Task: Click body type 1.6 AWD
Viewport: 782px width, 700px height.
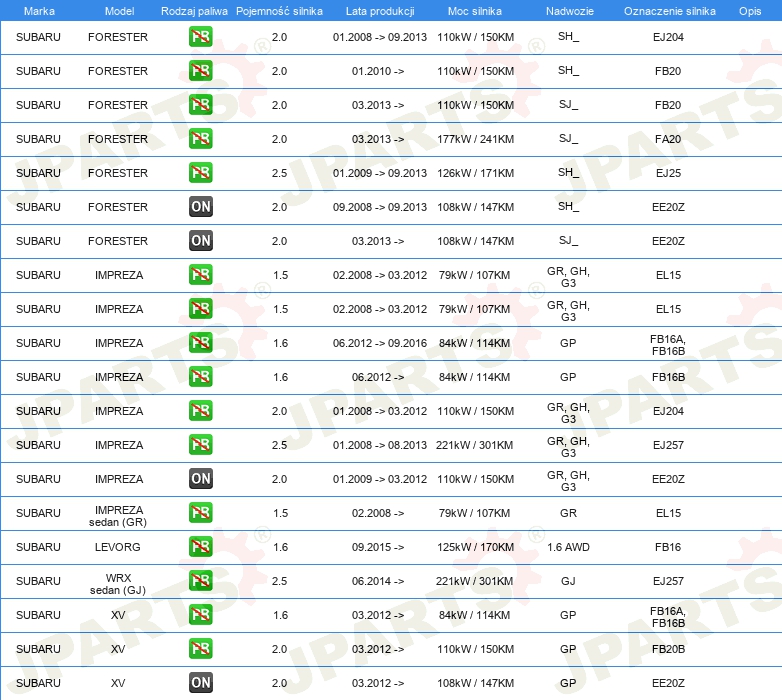Action: (568, 547)
